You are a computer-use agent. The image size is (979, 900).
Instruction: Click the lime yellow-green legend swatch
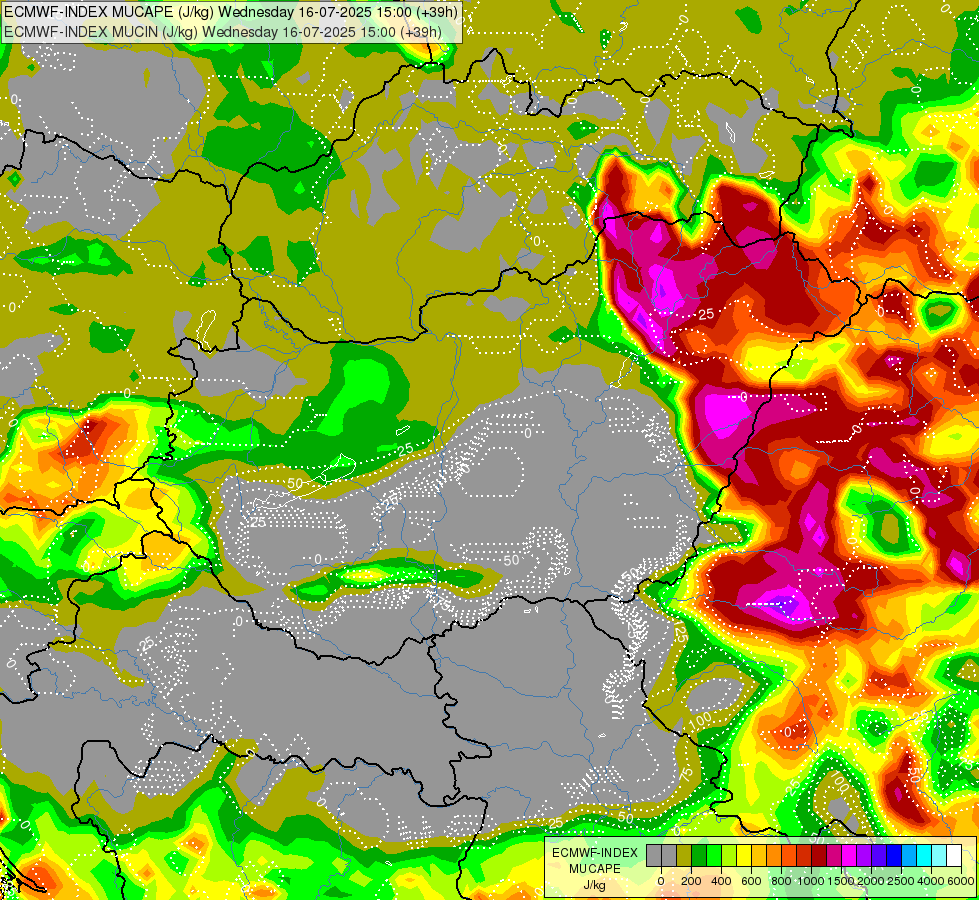(x=729, y=855)
